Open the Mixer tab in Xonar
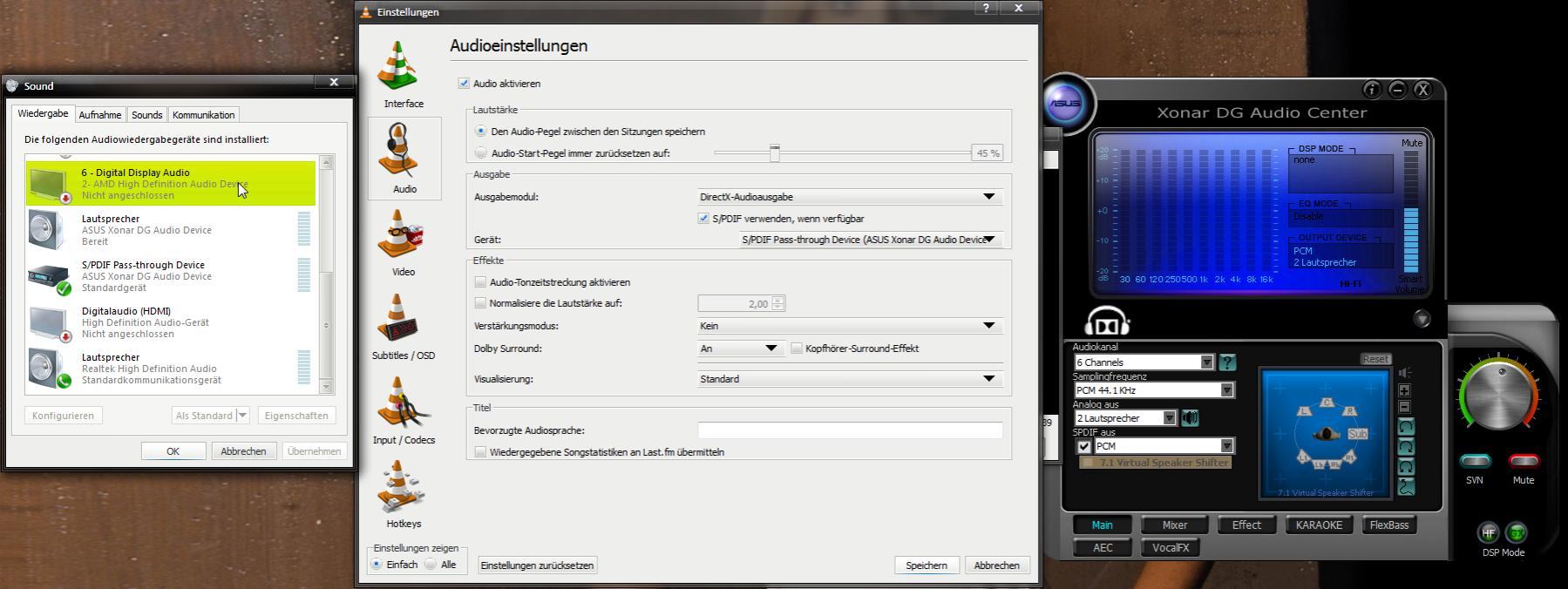Image resolution: width=1568 pixels, height=589 pixels. (1175, 525)
